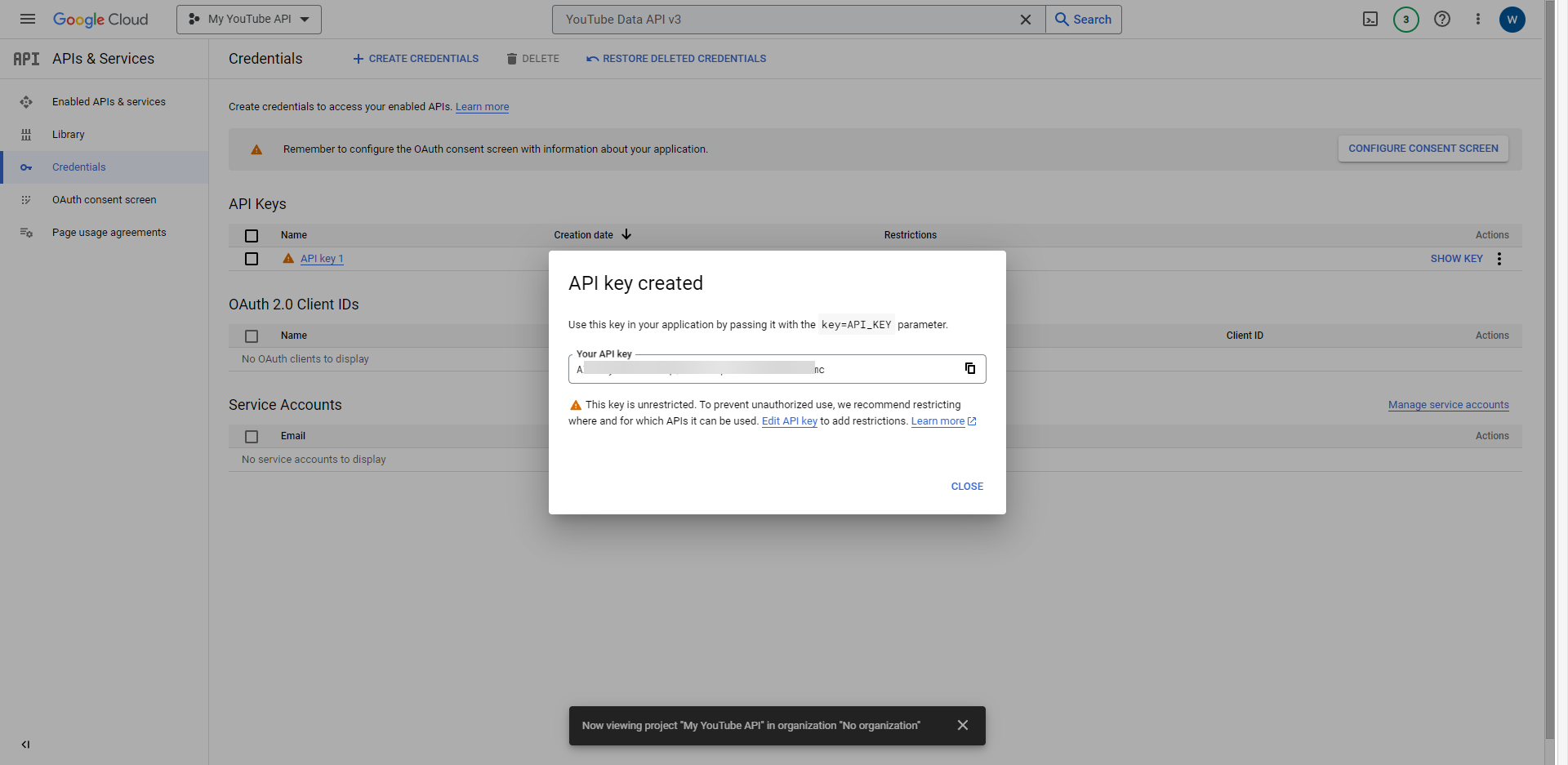Open the Google account avatar menu

[1512, 19]
